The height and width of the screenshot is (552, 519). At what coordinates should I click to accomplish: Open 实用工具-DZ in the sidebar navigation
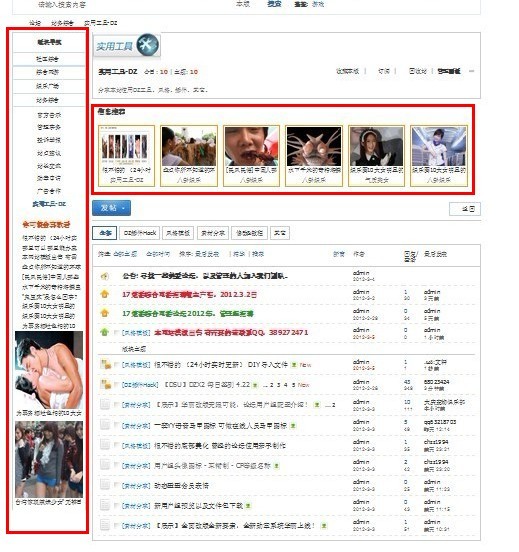(49, 204)
